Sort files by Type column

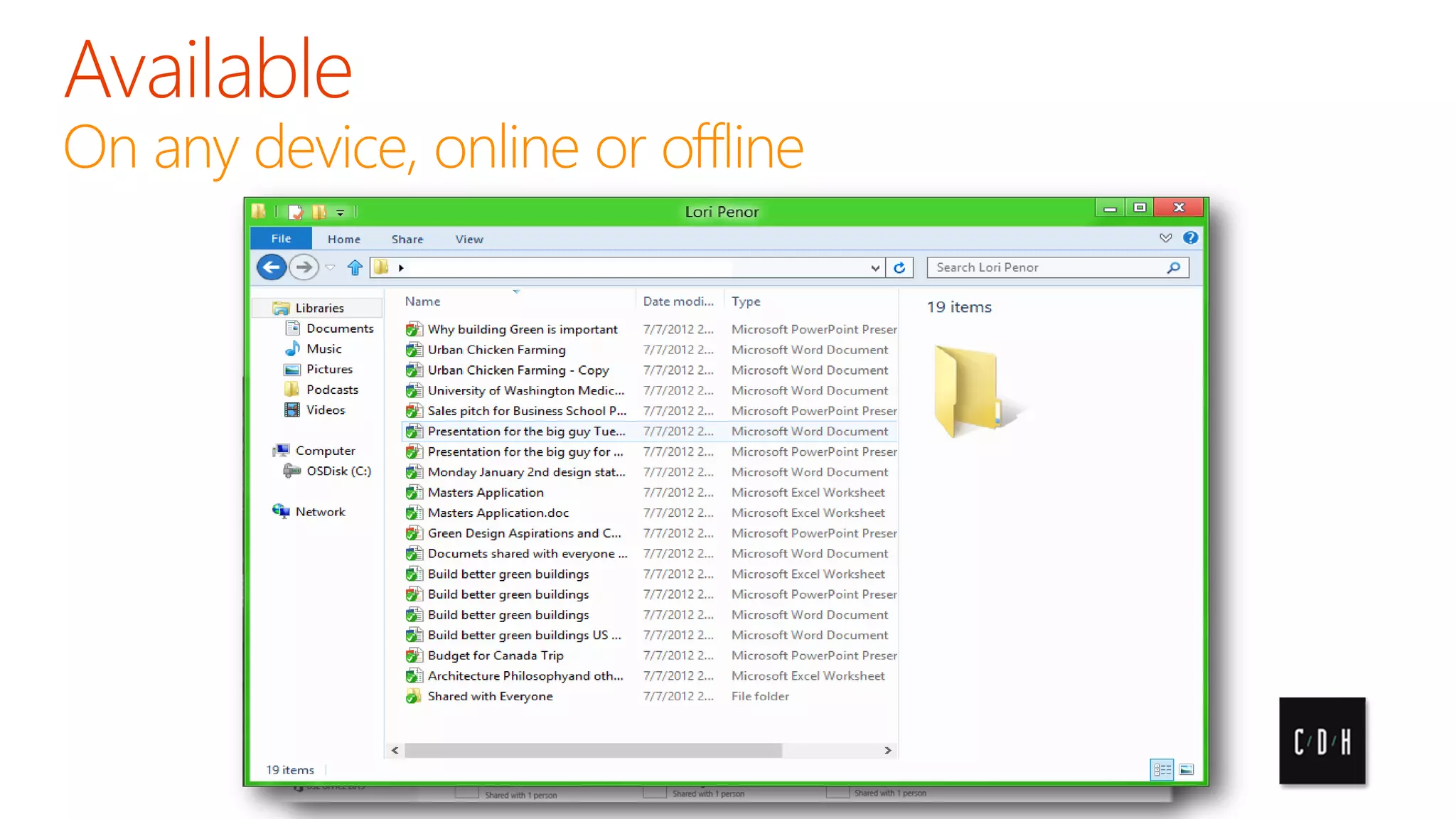746,301
